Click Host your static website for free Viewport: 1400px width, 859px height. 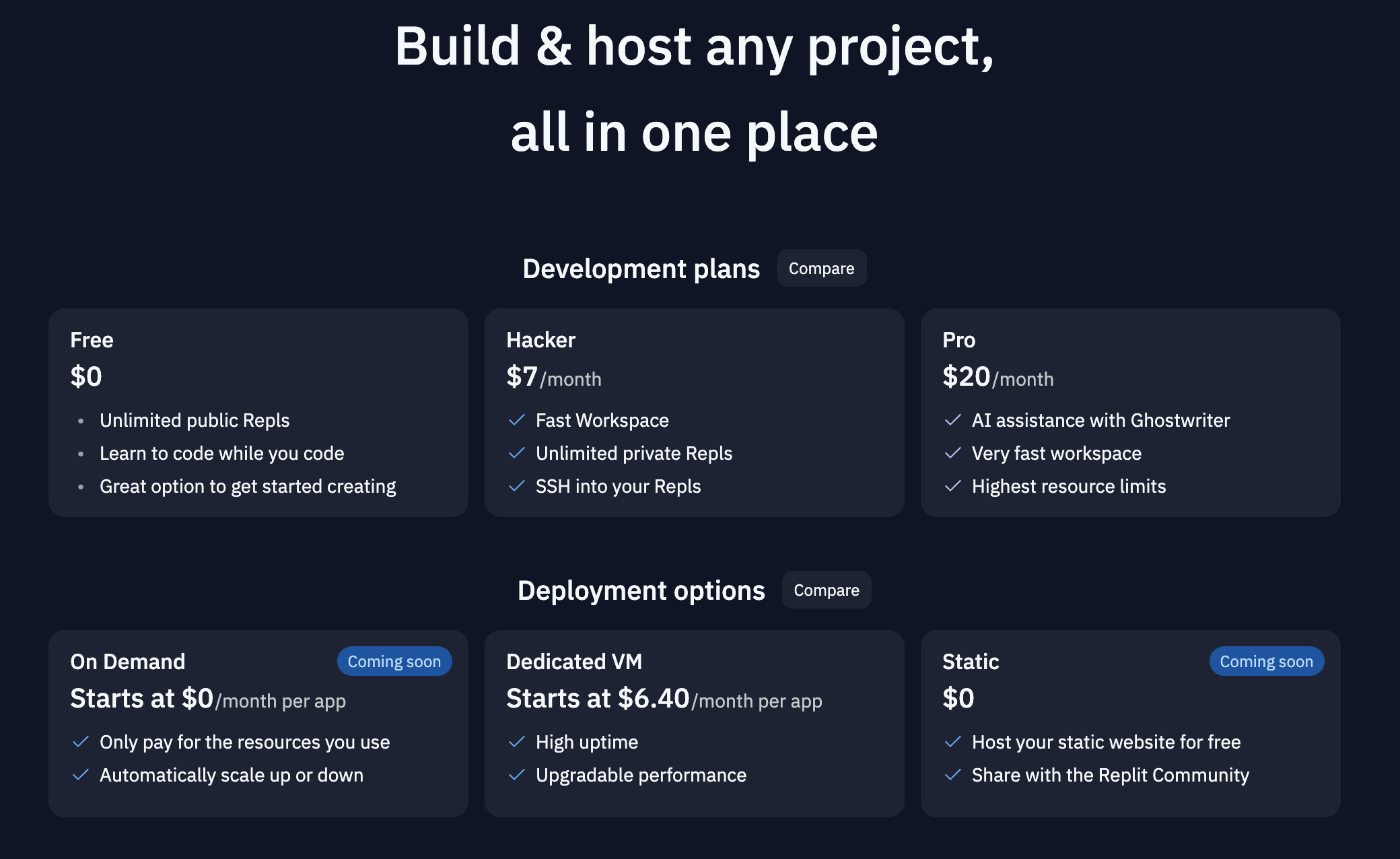tap(1106, 742)
